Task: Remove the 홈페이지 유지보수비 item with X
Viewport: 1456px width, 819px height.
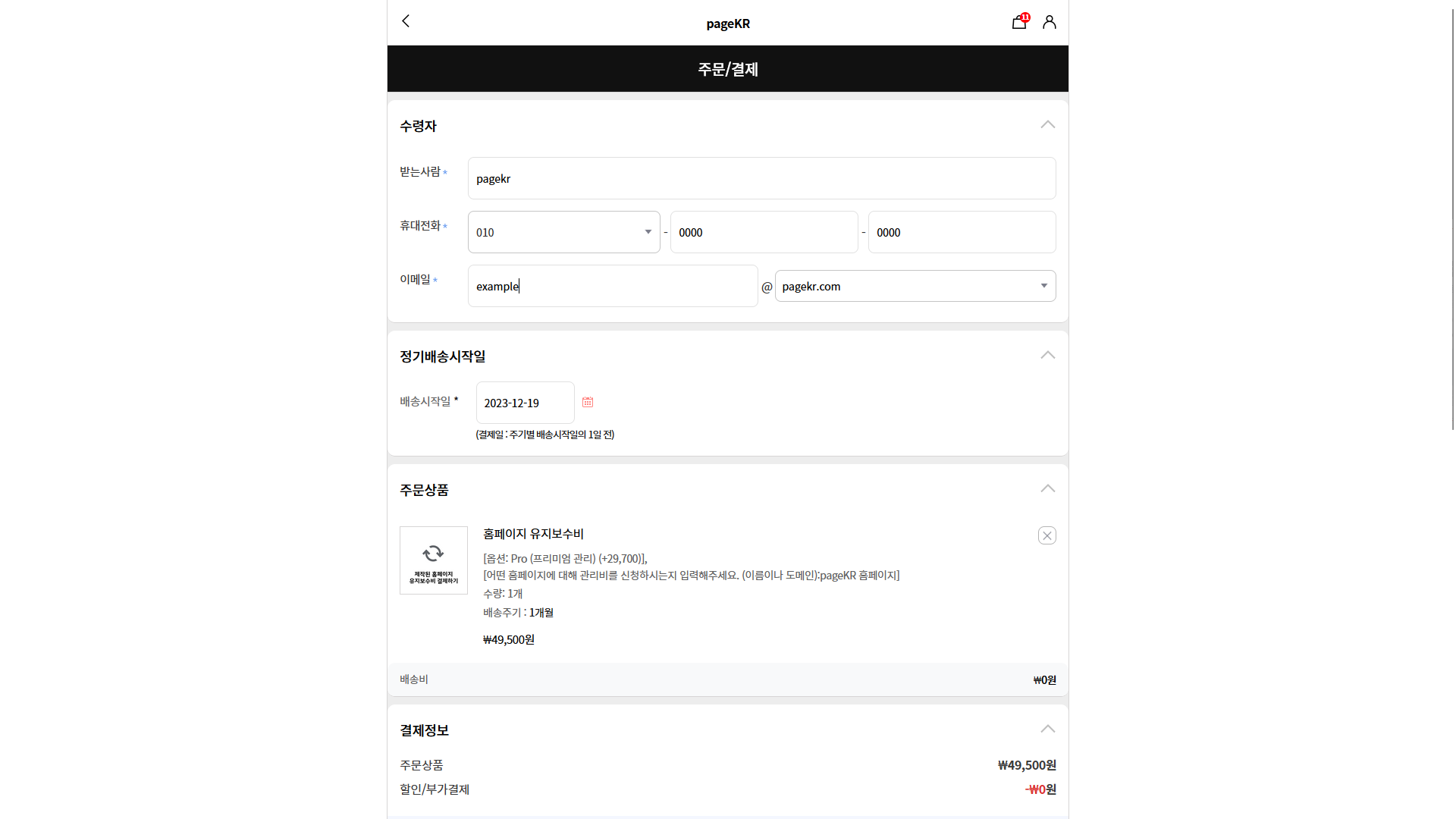Action: [x=1047, y=536]
